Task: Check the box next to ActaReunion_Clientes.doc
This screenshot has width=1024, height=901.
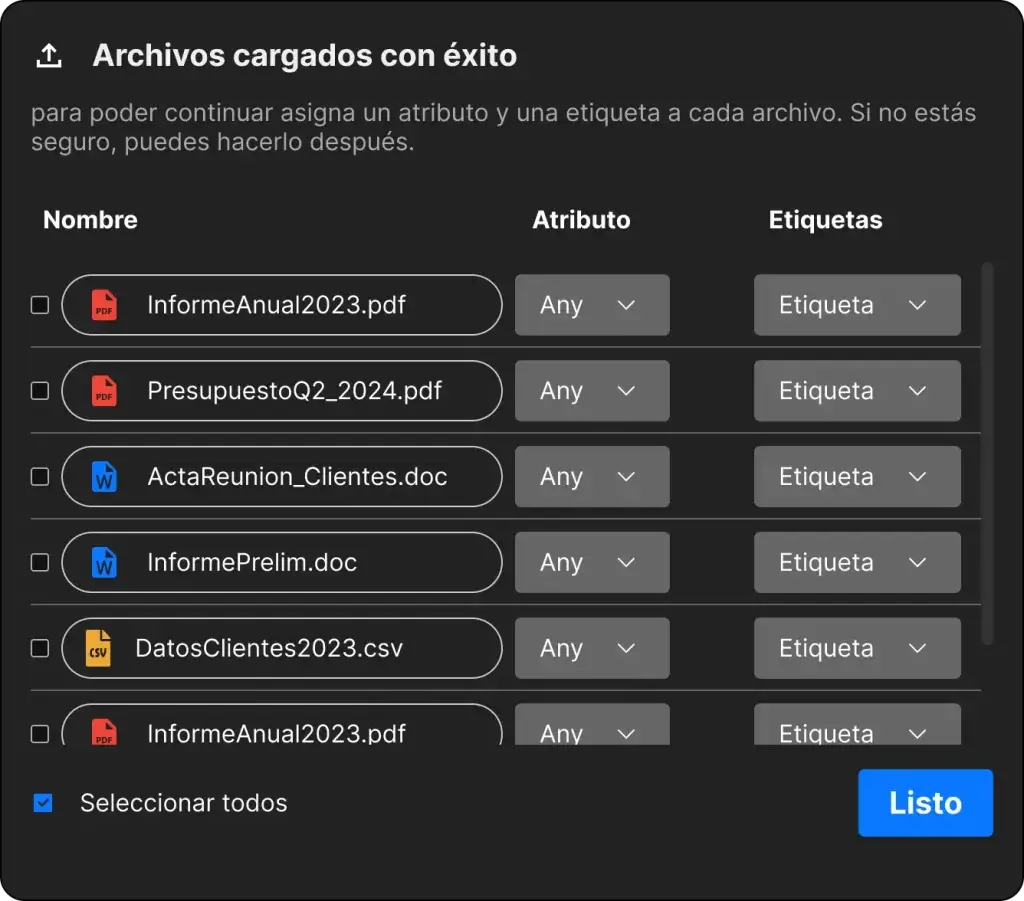Action: [x=40, y=477]
